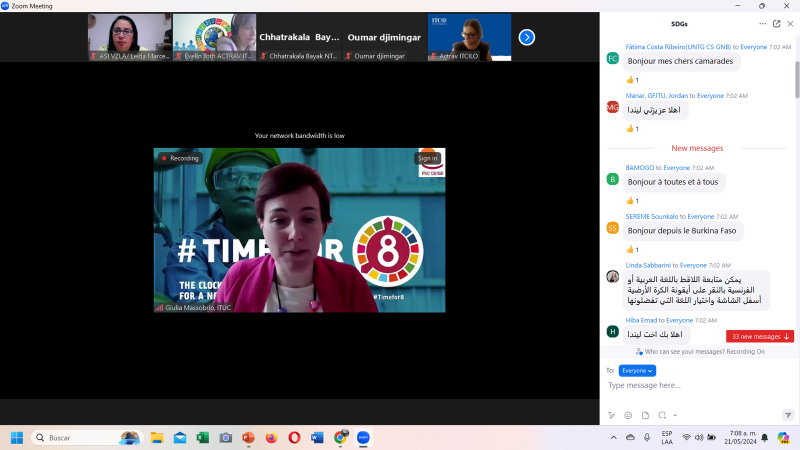Click OneDrive cloud tray icon
The height and width of the screenshot is (450, 800).
click(631, 438)
